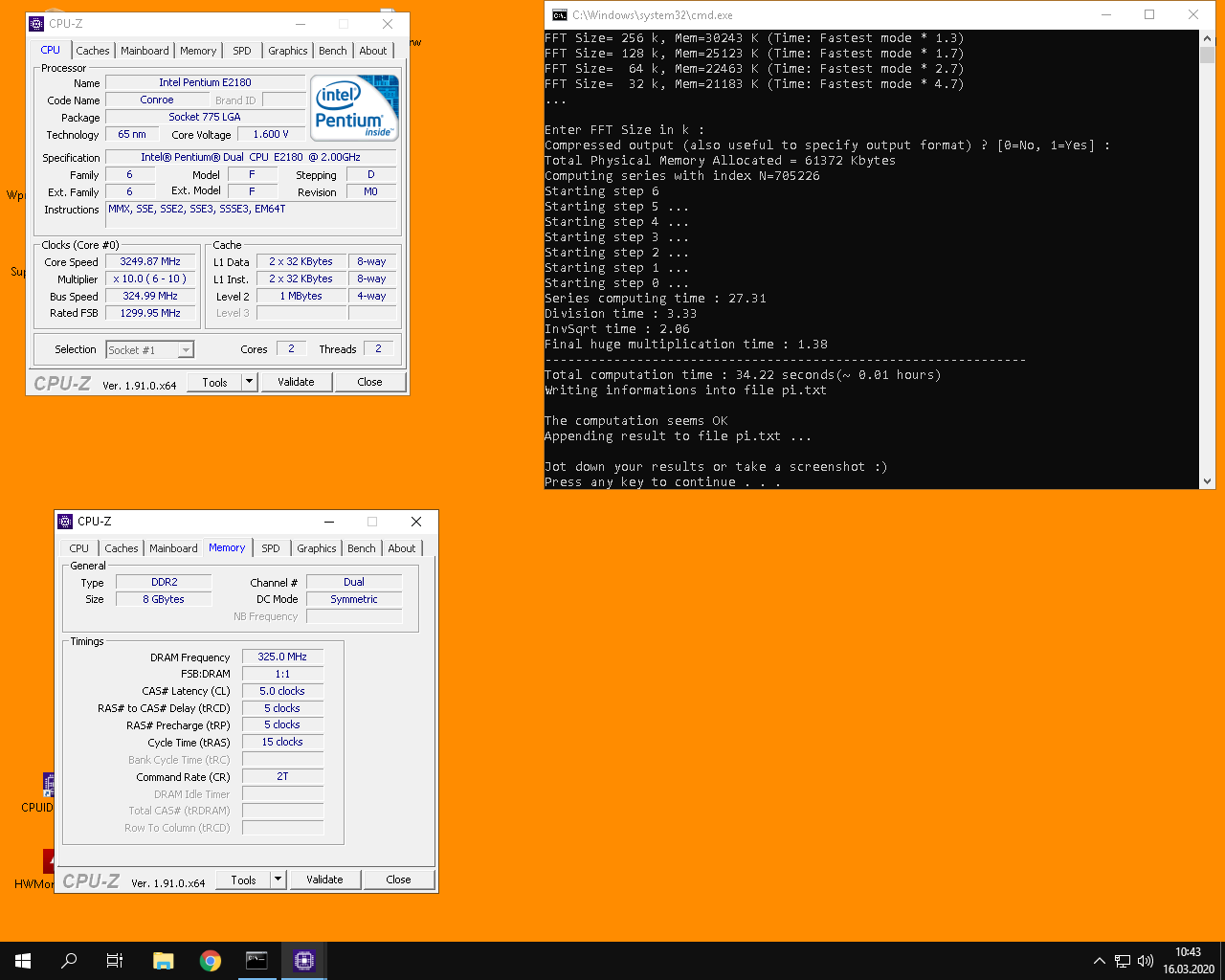Click Core Voltage value 1.600 V
This screenshot has height=980, width=1225.
[271, 134]
